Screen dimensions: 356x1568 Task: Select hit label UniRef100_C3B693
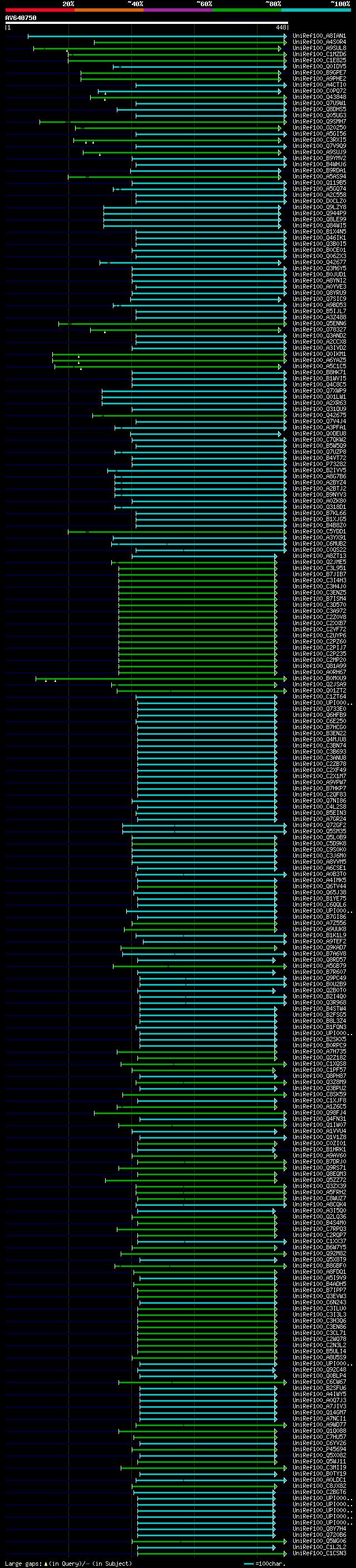coord(319,752)
